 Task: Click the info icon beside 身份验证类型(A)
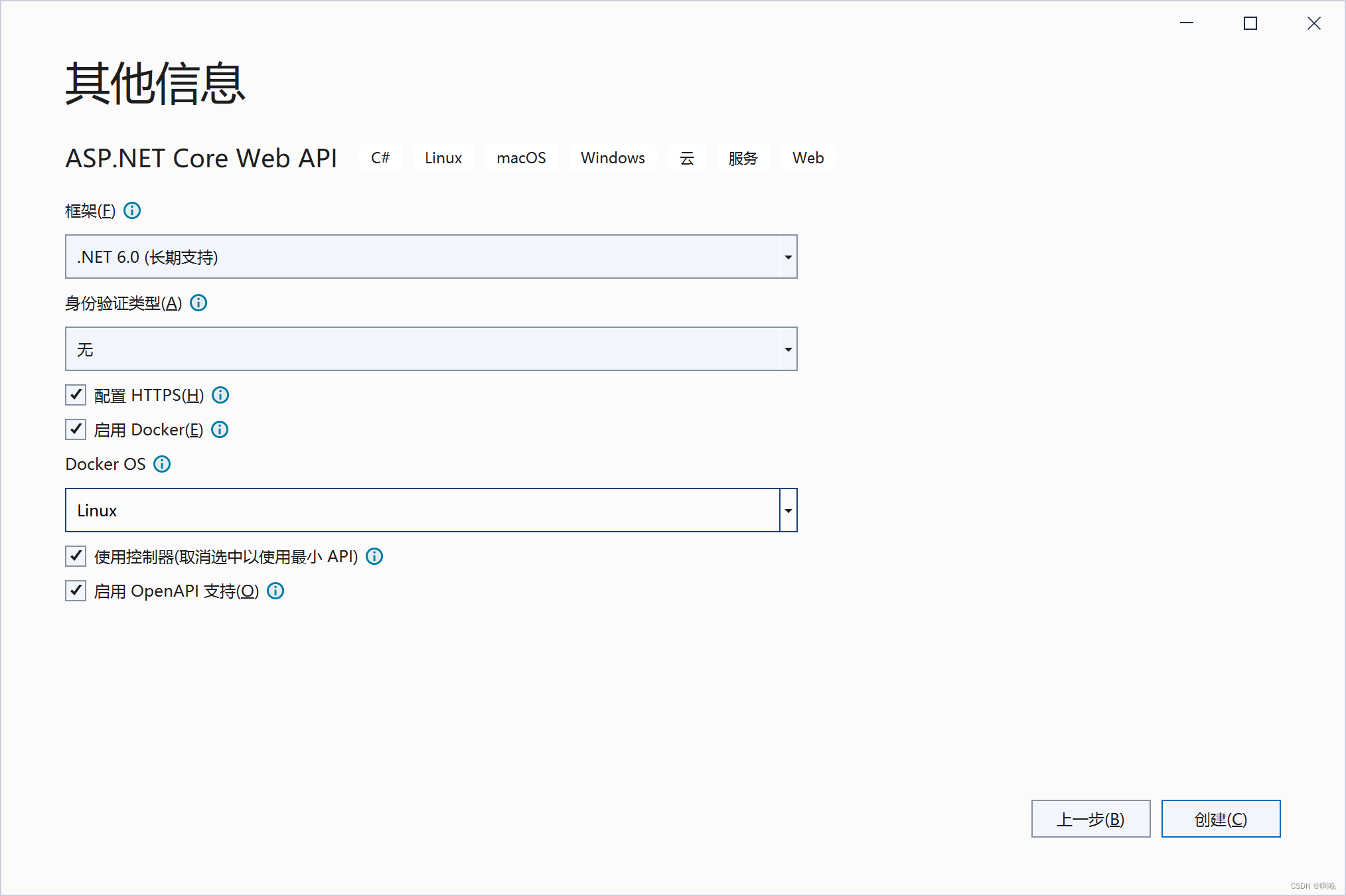198,303
